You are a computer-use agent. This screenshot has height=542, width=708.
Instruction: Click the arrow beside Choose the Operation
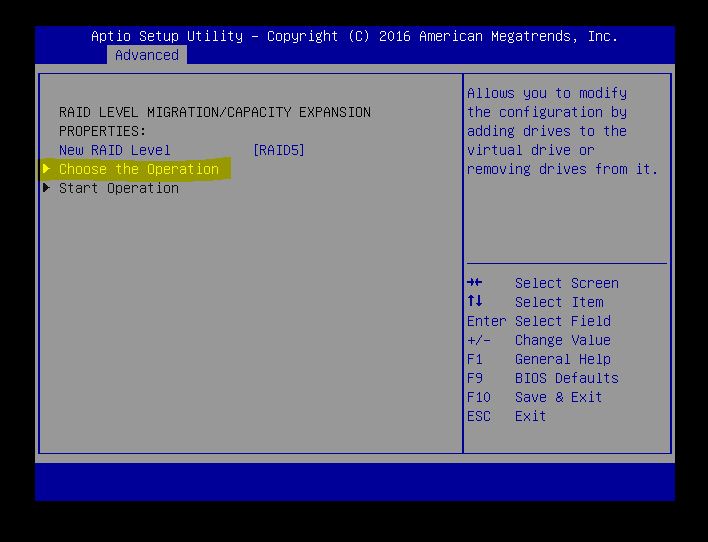coord(46,169)
